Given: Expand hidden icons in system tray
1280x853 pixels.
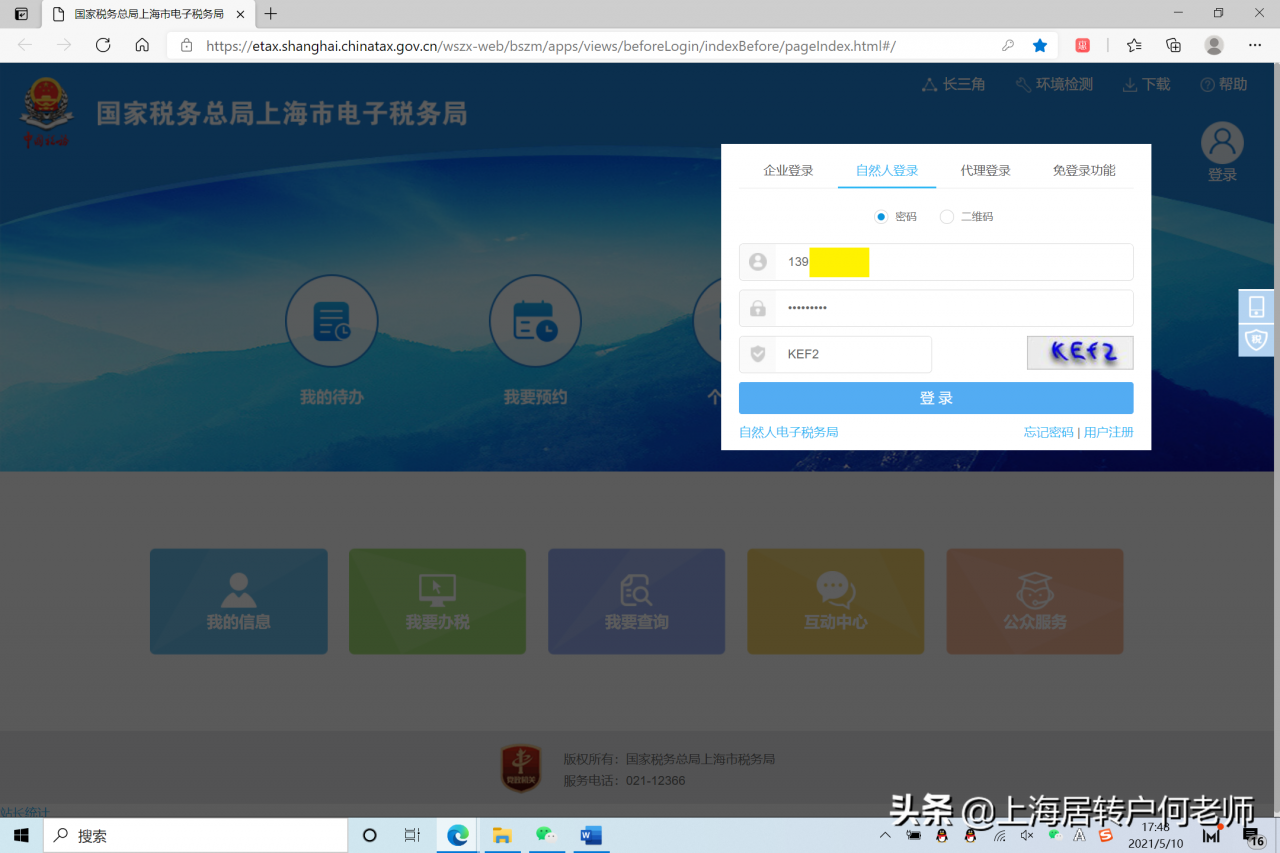Looking at the screenshot, I should point(885,834).
